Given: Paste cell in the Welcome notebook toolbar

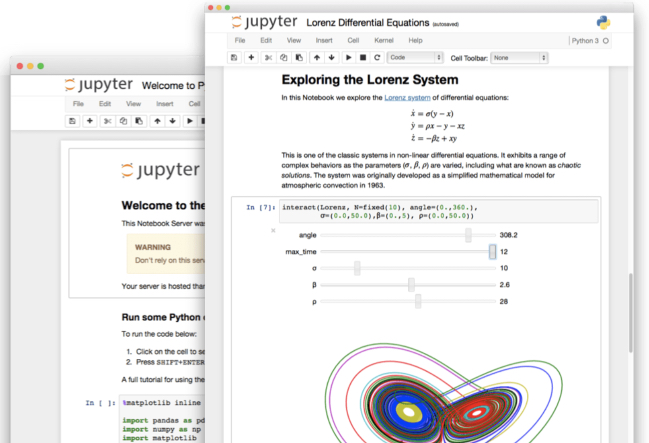Looking at the screenshot, I should click(x=139, y=121).
